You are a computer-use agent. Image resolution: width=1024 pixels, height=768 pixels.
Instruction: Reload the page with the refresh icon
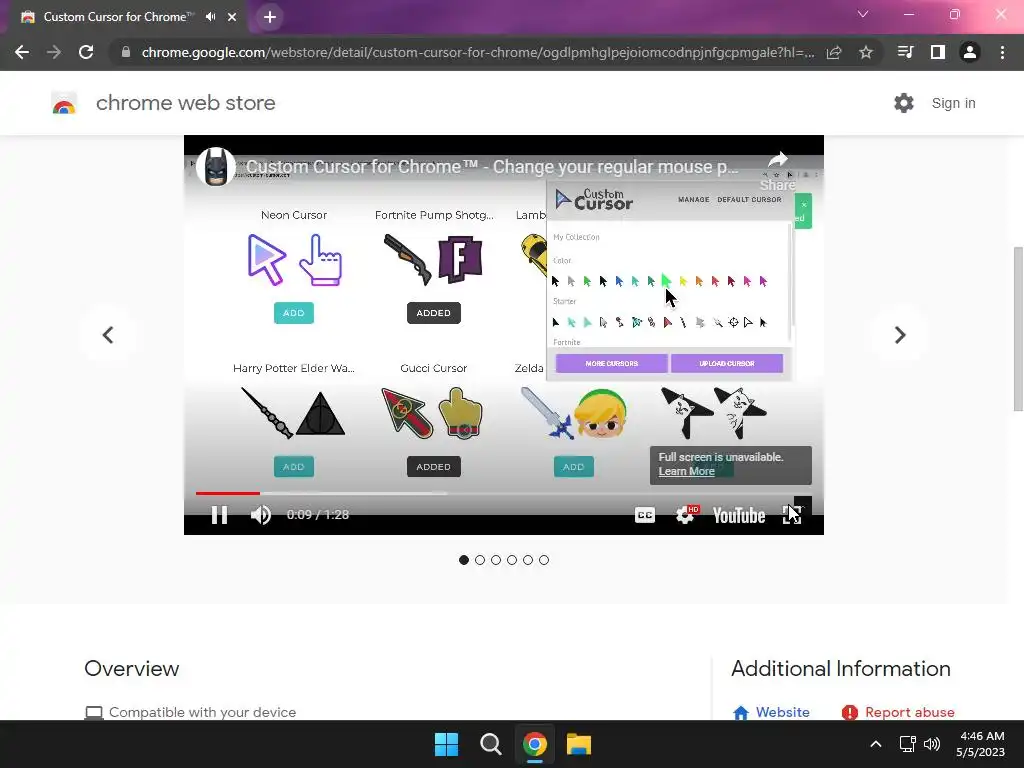point(86,52)
